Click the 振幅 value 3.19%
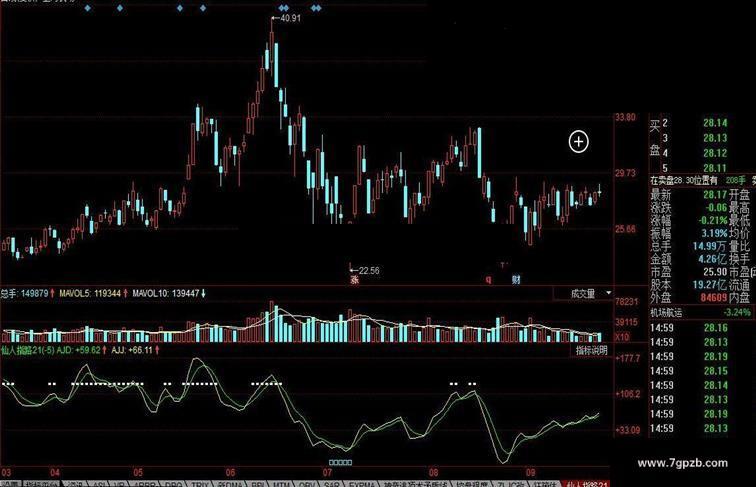Image resolution: width=756 pixels, height=487 pixels. tap(715, 234)
